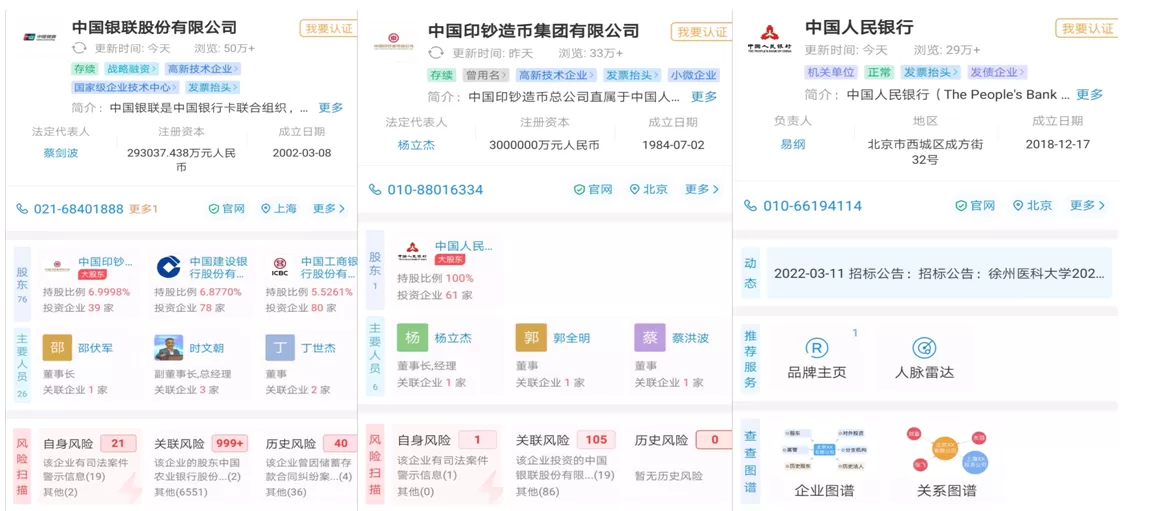Click the 北京 location in Banknote Printing card
Screen dimensions: 1156x511
649,190
